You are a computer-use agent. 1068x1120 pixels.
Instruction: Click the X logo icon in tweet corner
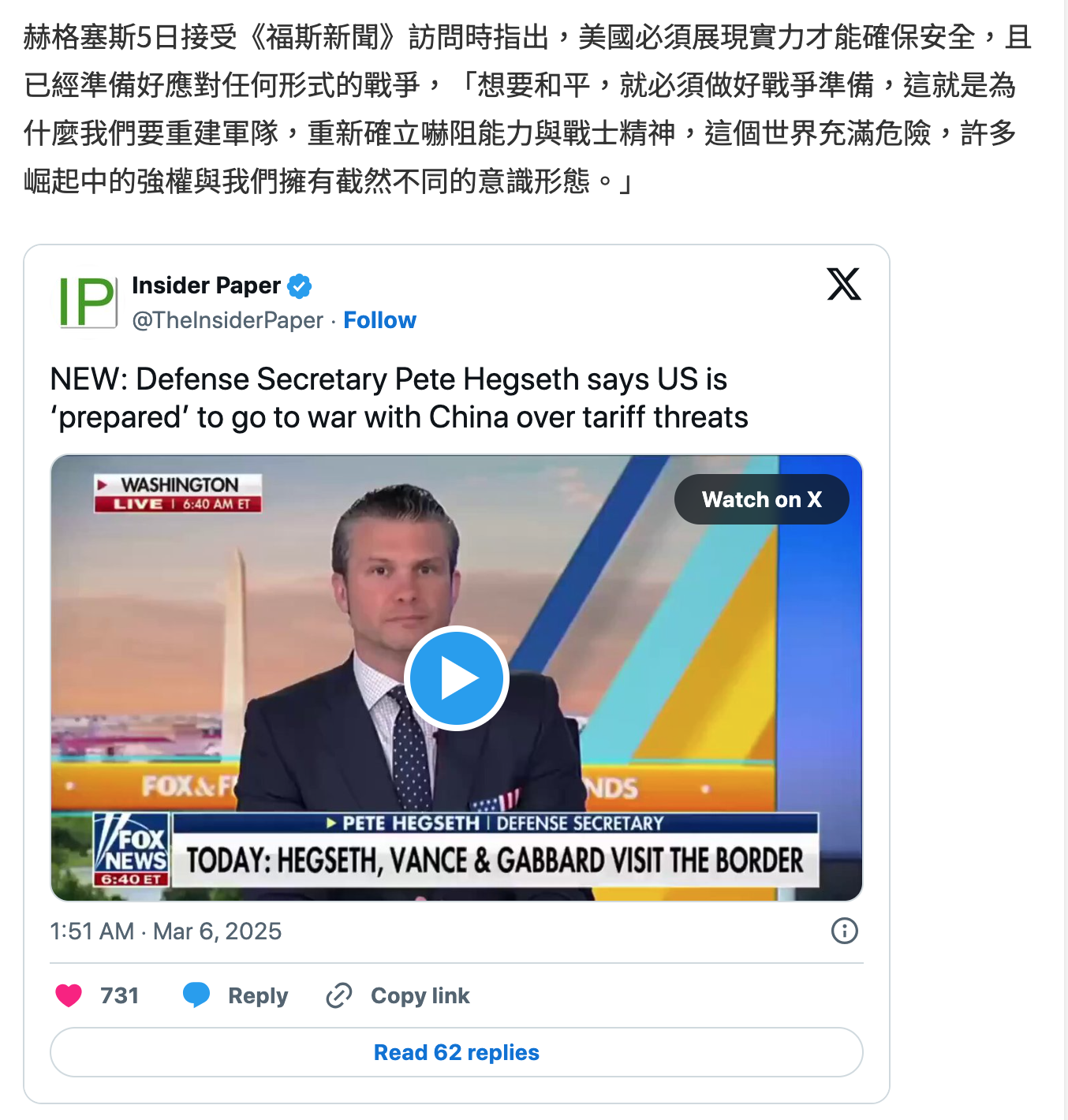844,284
